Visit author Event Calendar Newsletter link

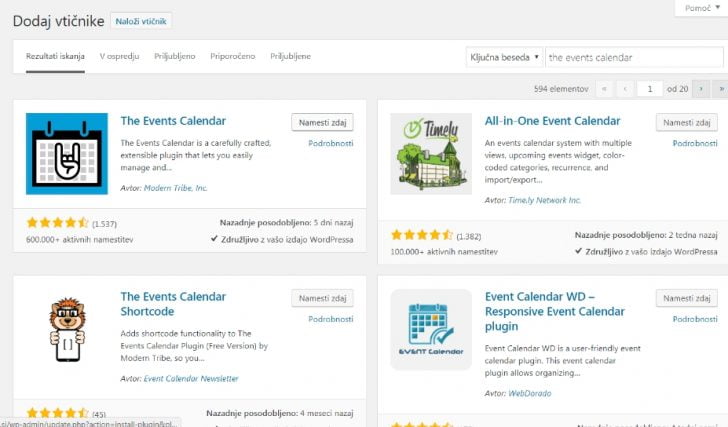pos(191,379)
